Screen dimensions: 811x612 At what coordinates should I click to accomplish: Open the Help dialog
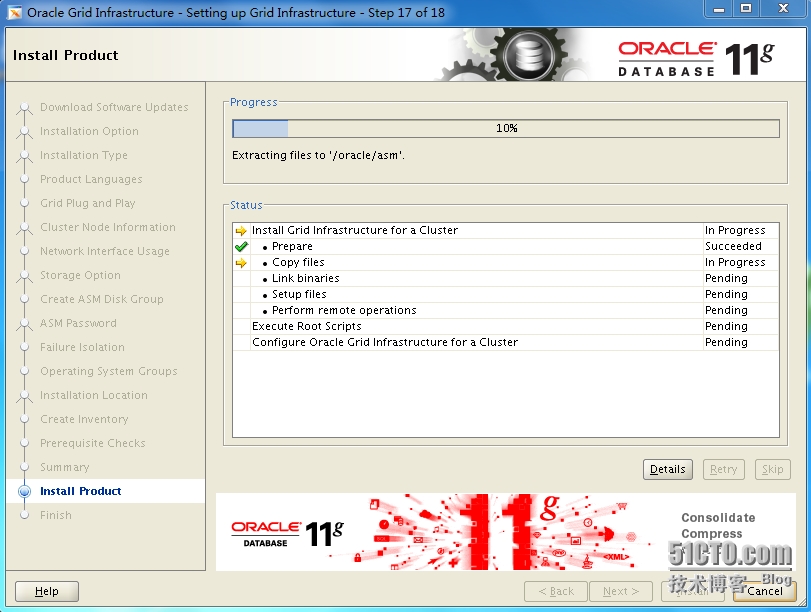click(47, 591)
